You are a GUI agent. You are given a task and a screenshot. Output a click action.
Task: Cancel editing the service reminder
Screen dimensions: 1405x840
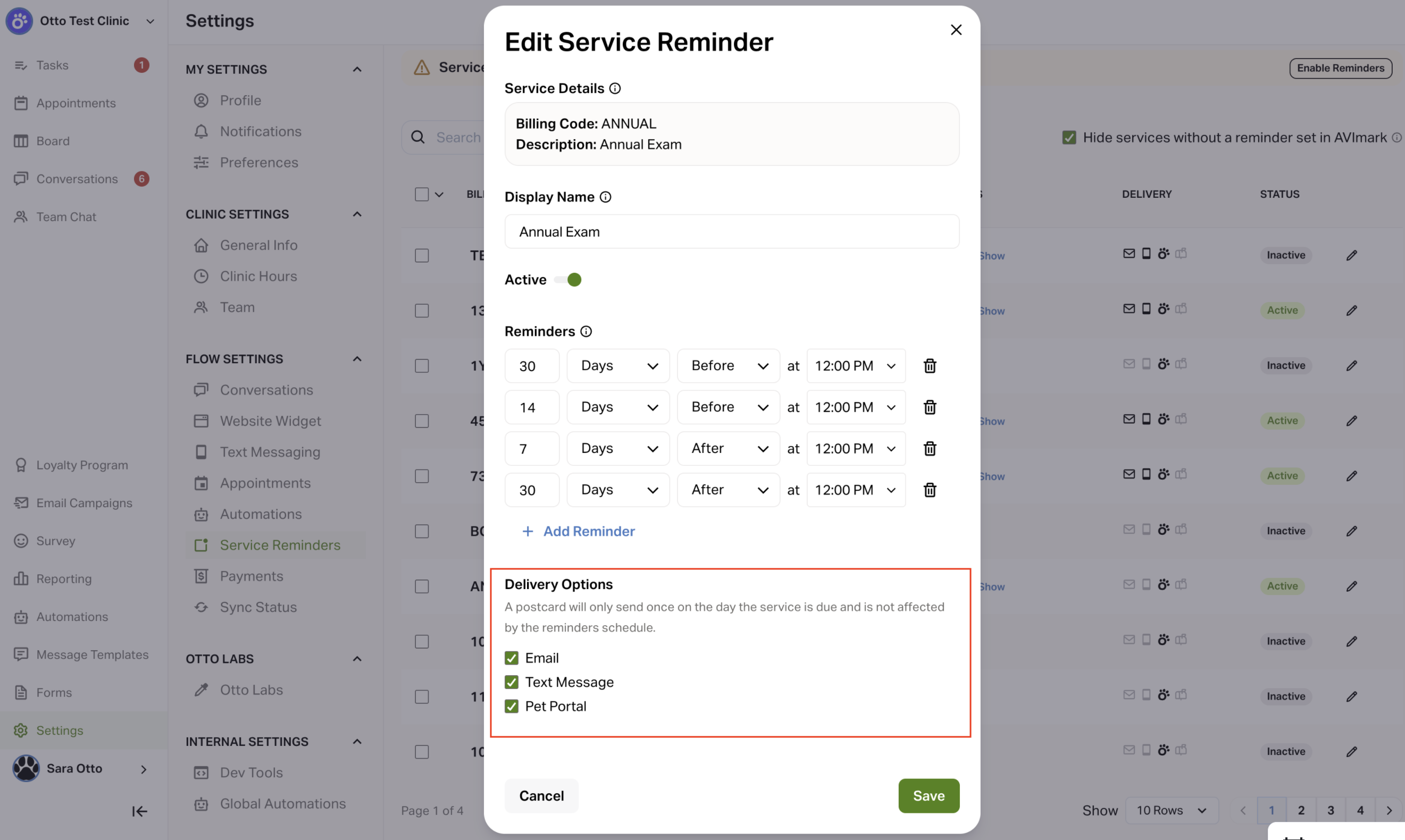point(541,796)
